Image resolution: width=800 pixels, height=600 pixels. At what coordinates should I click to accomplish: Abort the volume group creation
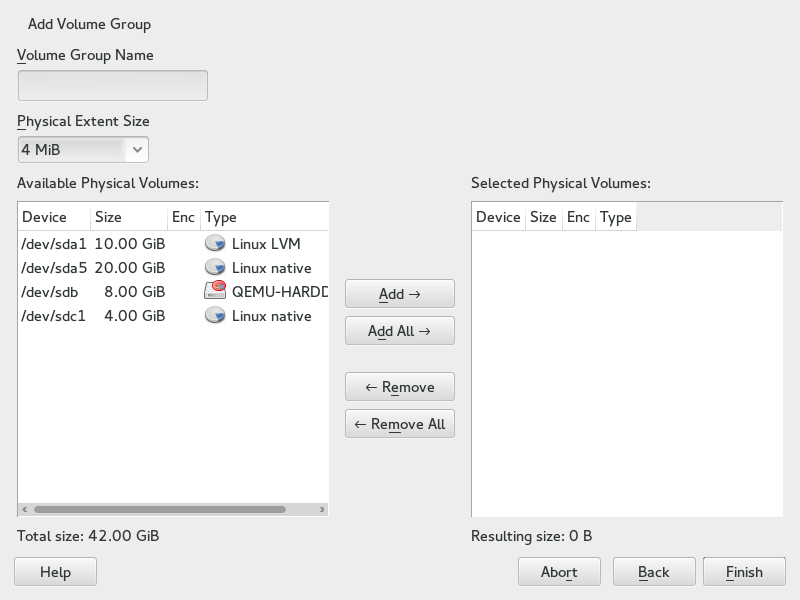[559, 572]
